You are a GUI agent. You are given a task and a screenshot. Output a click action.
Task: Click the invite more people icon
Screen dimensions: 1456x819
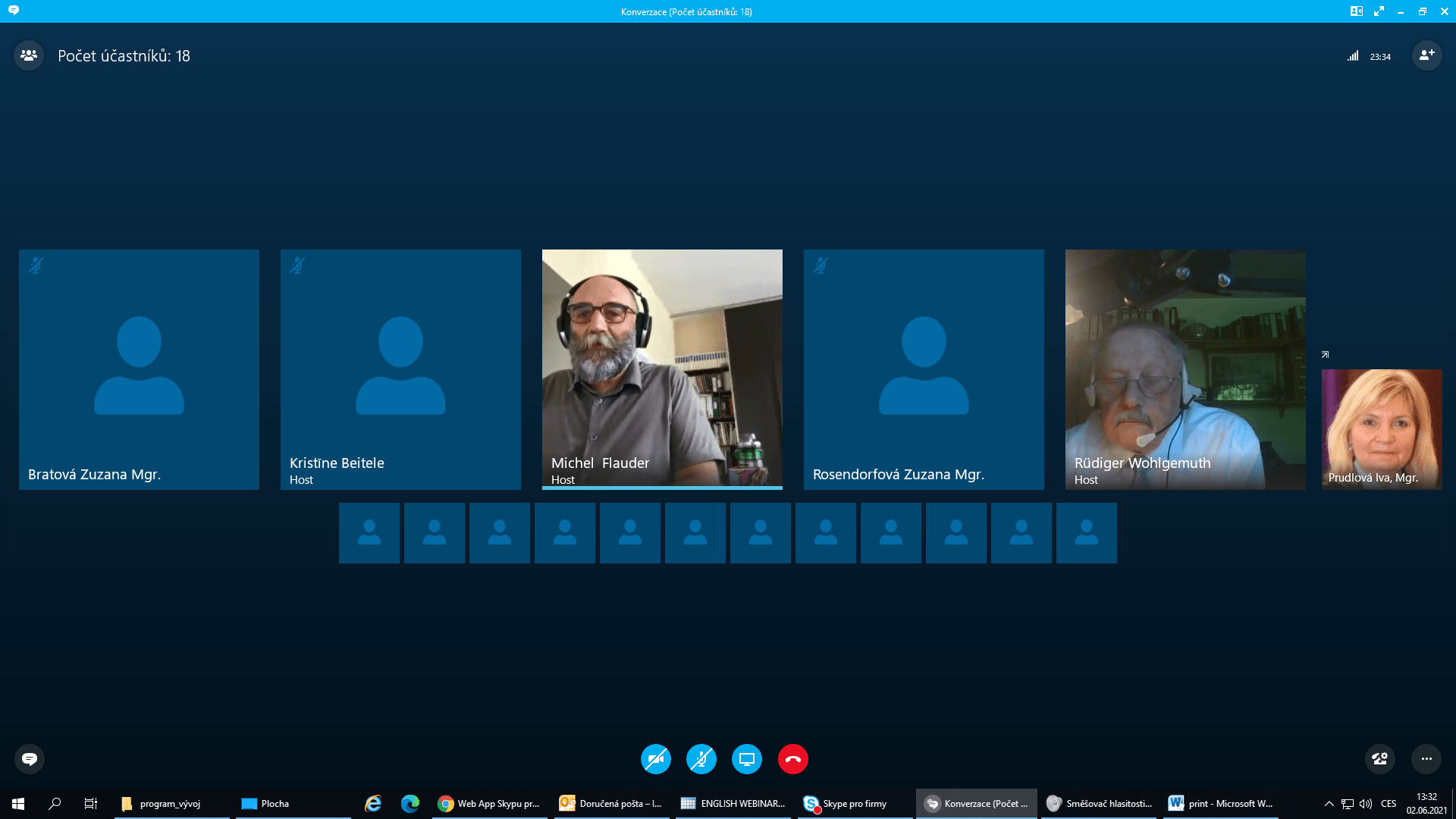coord(1426,55)
